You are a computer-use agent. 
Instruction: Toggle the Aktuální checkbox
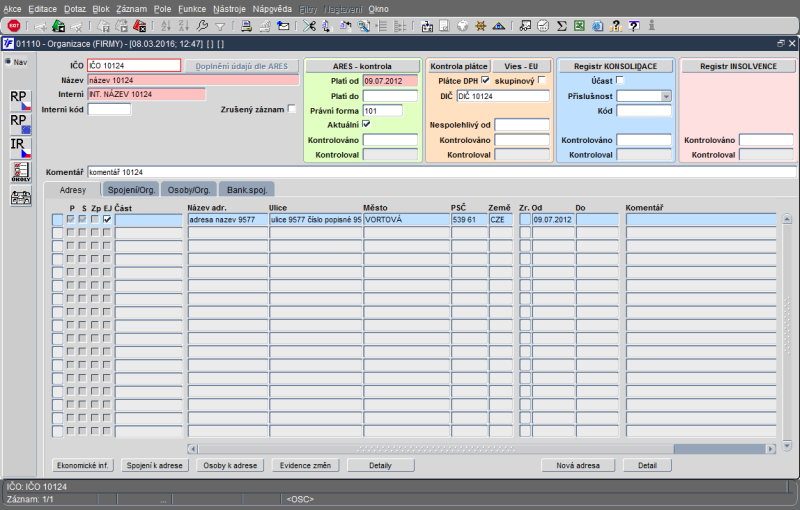tap(366, 124)
